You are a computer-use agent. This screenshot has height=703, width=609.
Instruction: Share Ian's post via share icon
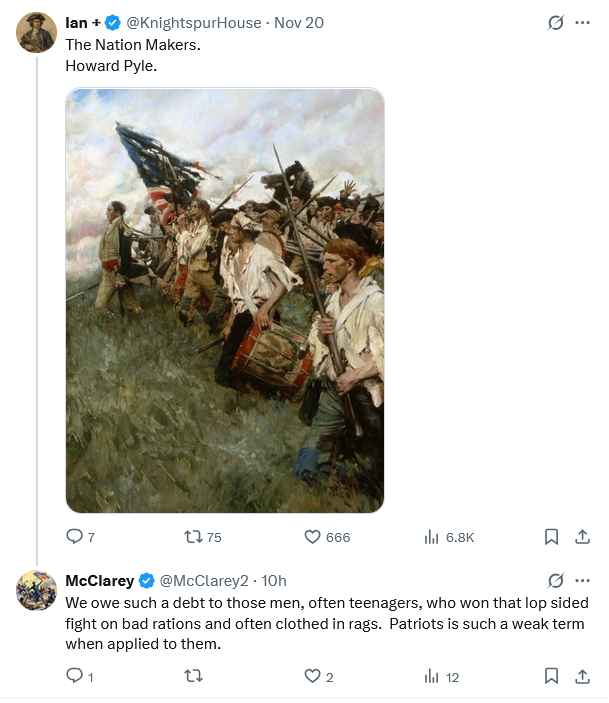[582, 536]
